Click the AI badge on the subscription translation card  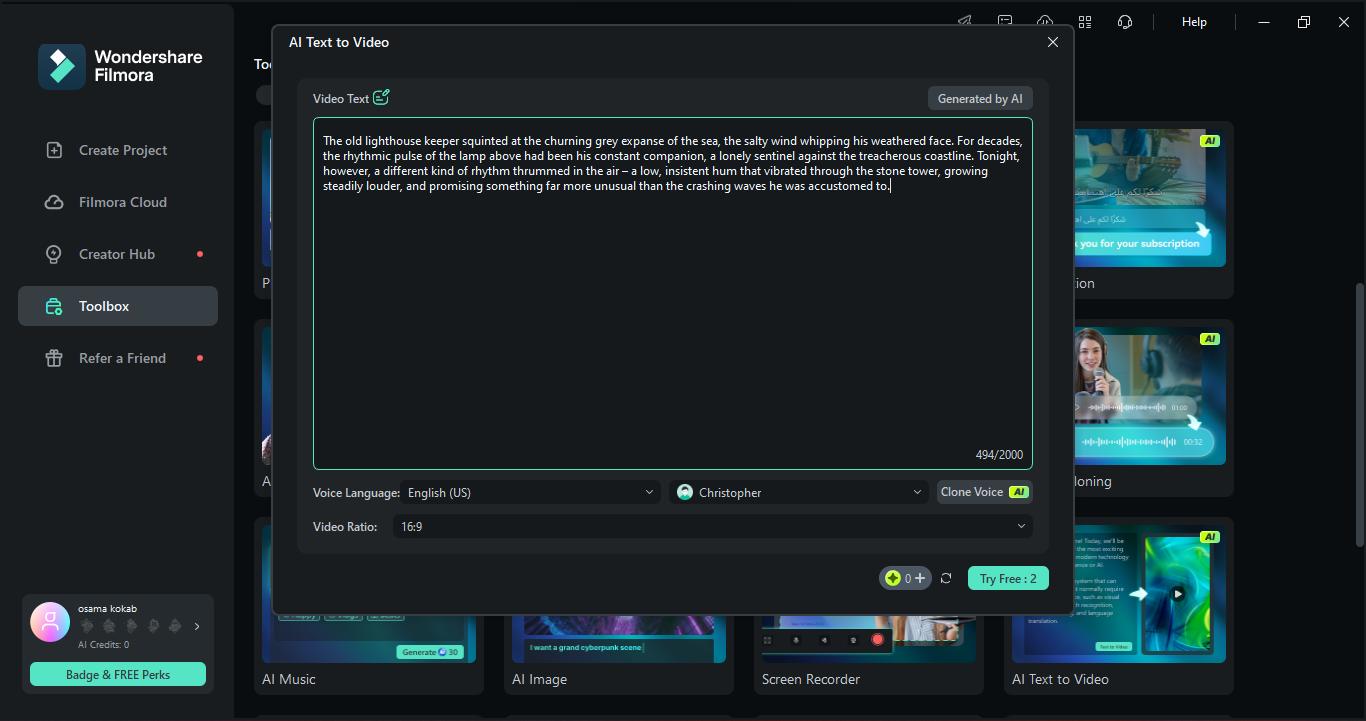pos(1210,141)
